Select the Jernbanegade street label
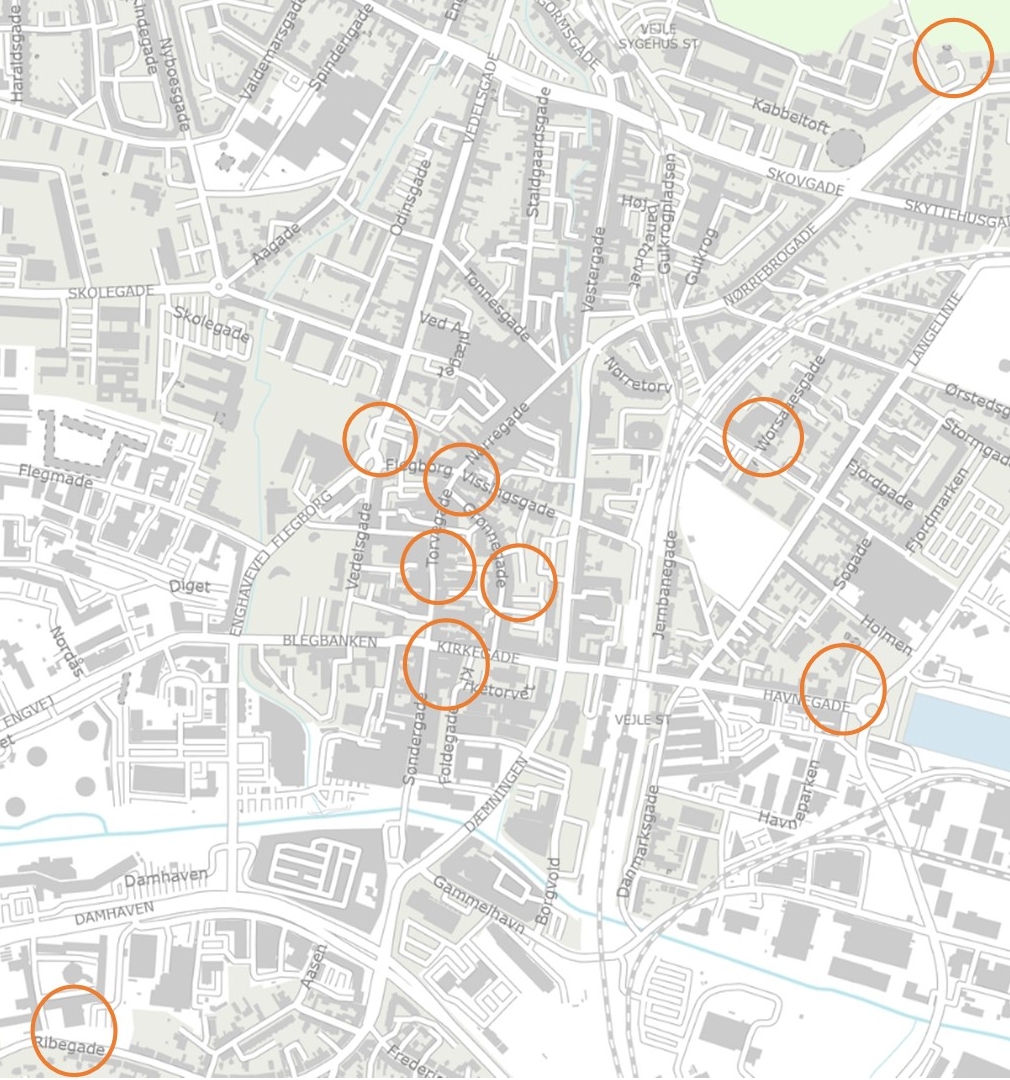This screenshot has width=1010, height=1080. [666, 584]
